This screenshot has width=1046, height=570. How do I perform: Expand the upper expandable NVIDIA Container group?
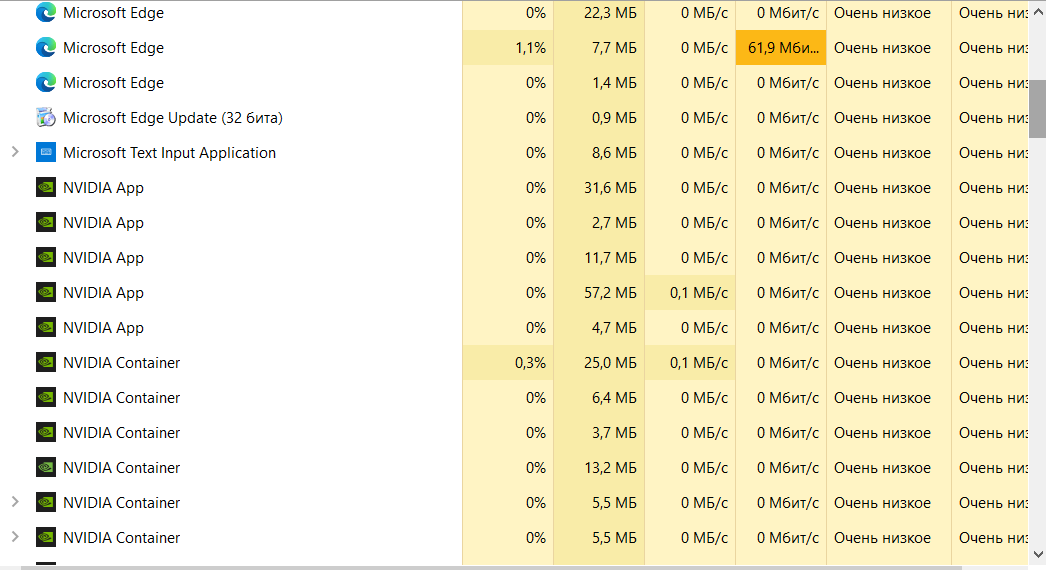[14, 503]
